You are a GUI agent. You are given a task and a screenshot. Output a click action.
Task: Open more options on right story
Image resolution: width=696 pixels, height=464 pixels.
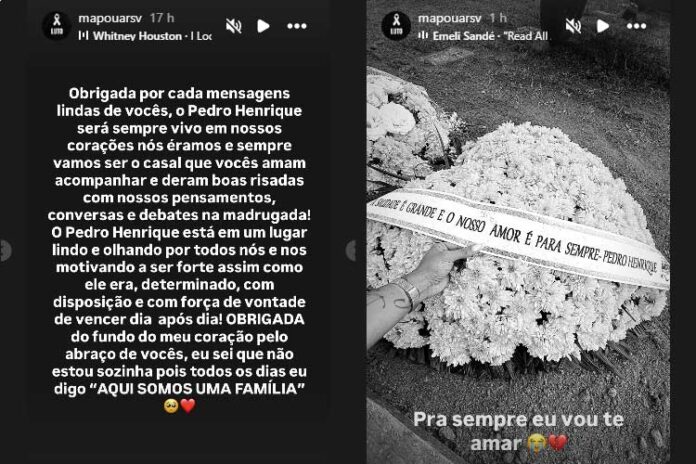[636, 26]
